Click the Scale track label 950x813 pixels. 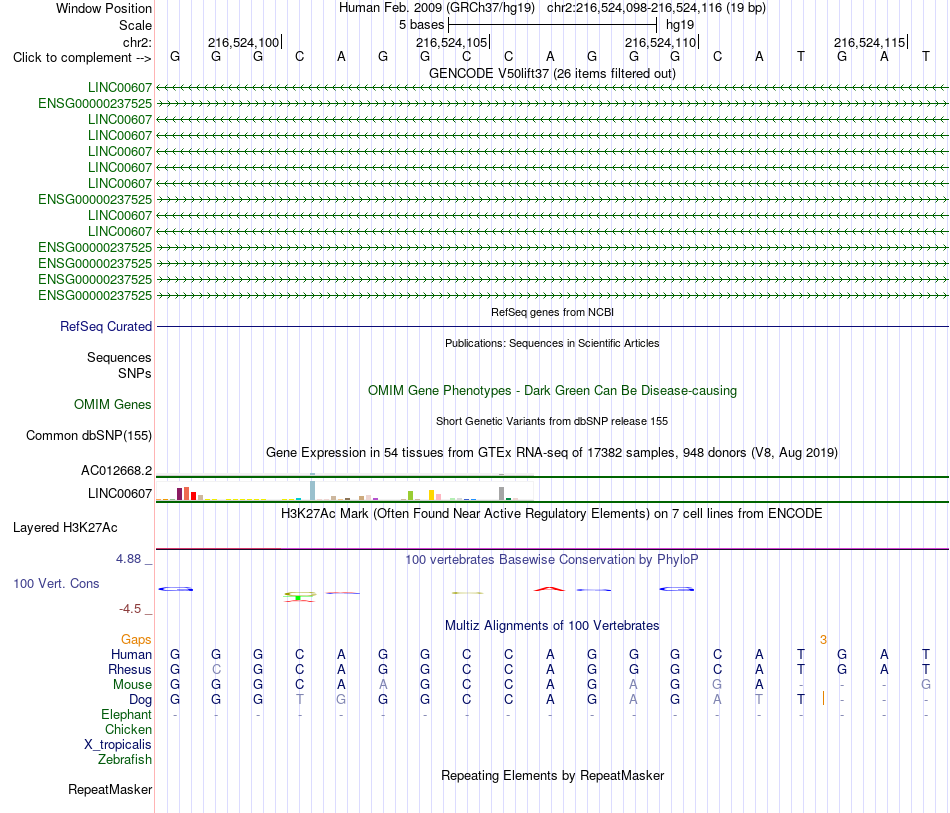coord(135,25)
